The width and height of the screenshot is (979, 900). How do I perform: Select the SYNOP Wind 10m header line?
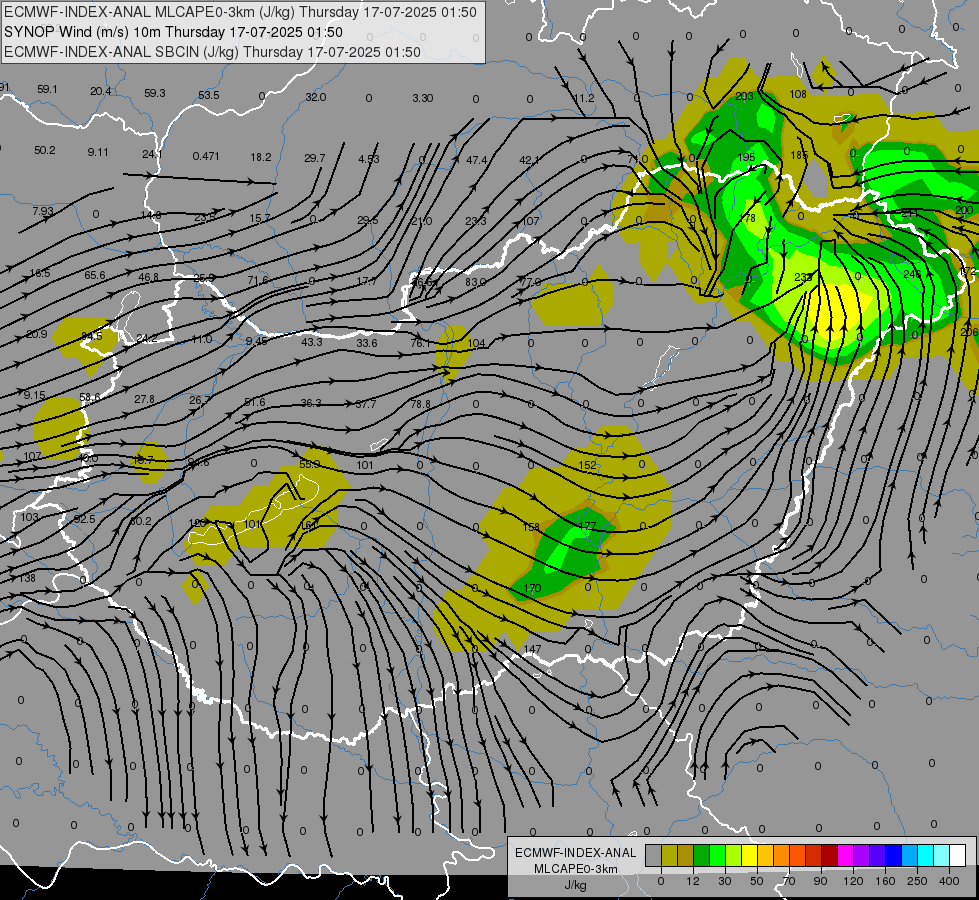173,32
